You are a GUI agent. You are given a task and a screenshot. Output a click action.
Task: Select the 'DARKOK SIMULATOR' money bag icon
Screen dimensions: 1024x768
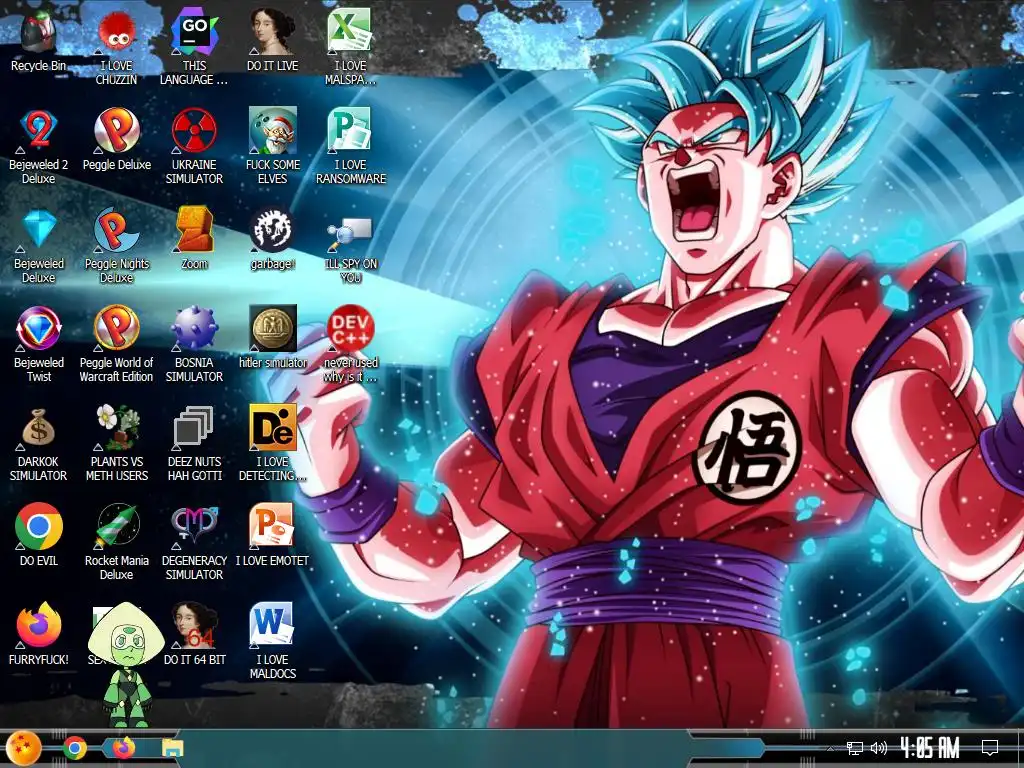pos(39,428)
